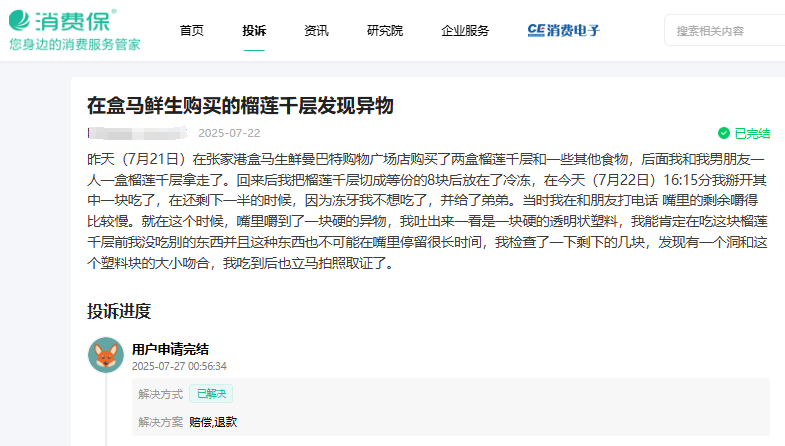Click the 解决方式 label

point(161,394)
